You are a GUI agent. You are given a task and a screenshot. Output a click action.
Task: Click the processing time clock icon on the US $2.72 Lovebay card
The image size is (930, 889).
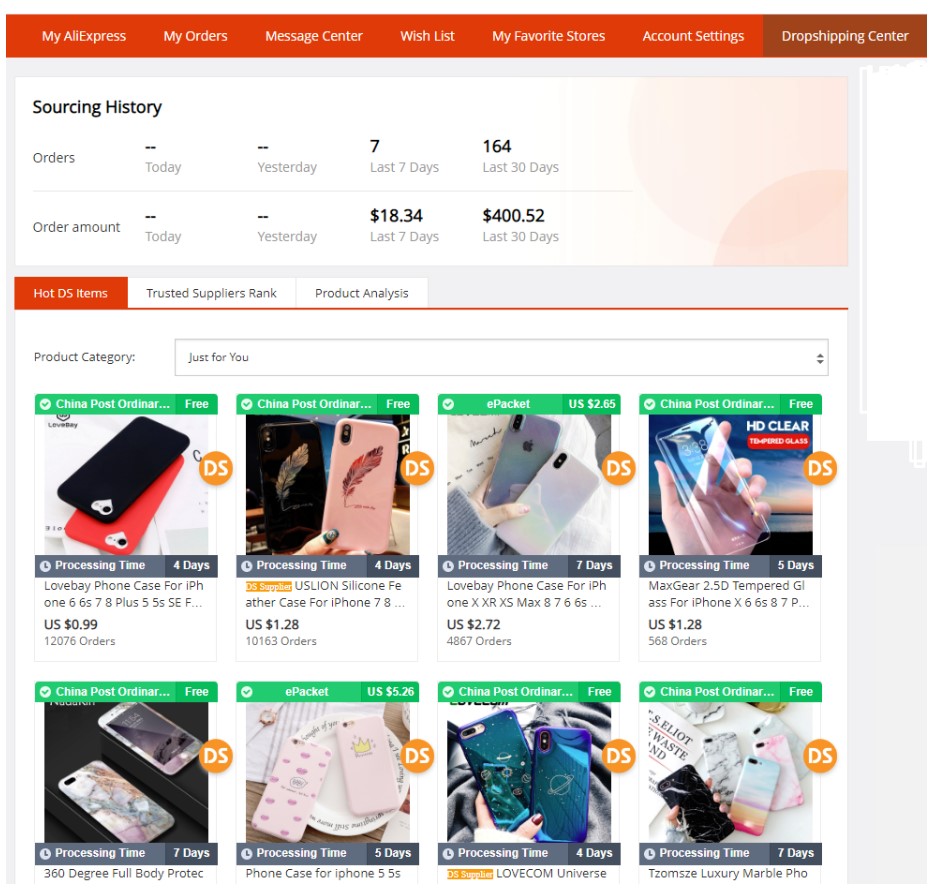(448, 566)
